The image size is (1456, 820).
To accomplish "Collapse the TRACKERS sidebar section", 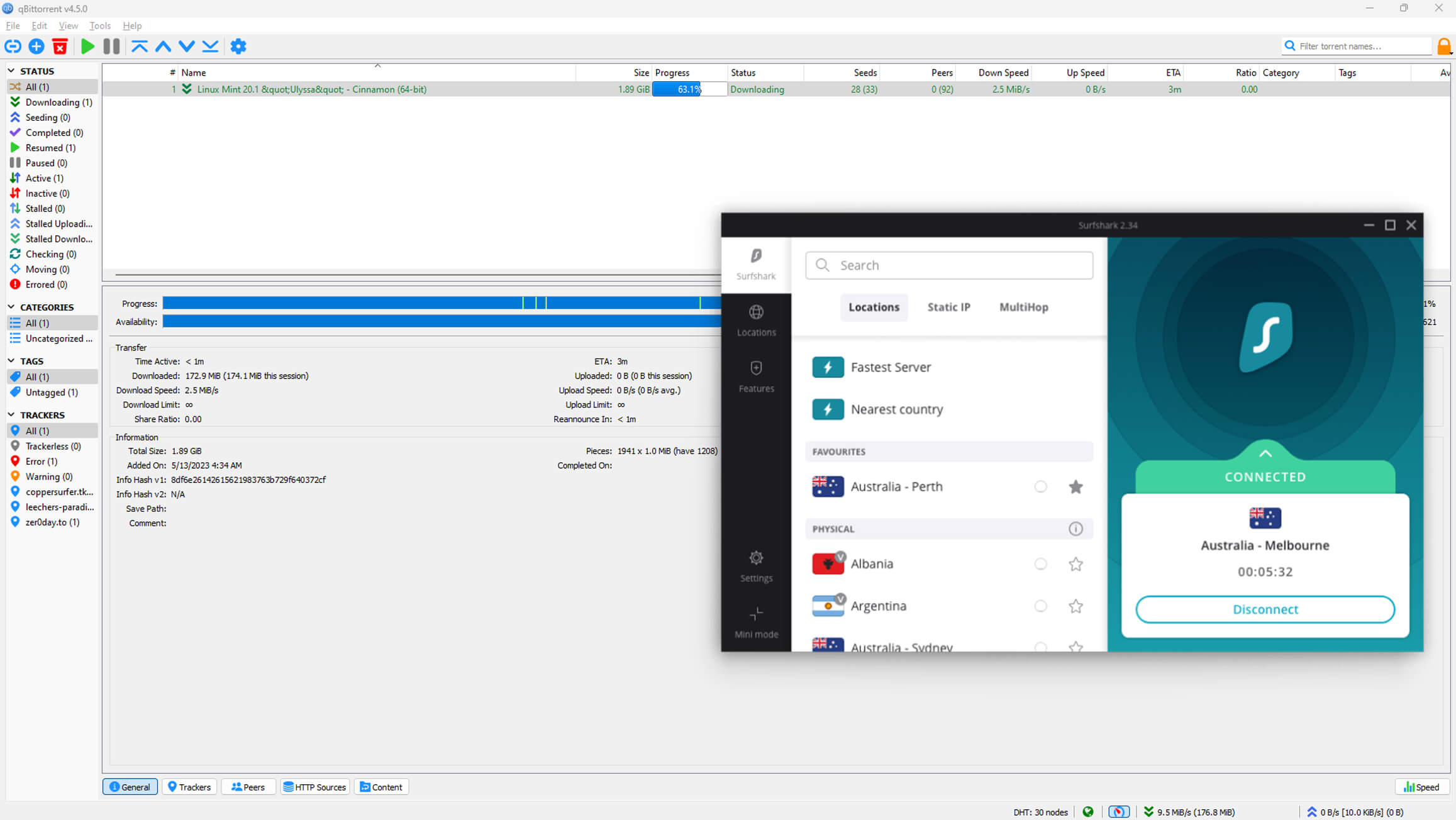I will click(11, 415).
